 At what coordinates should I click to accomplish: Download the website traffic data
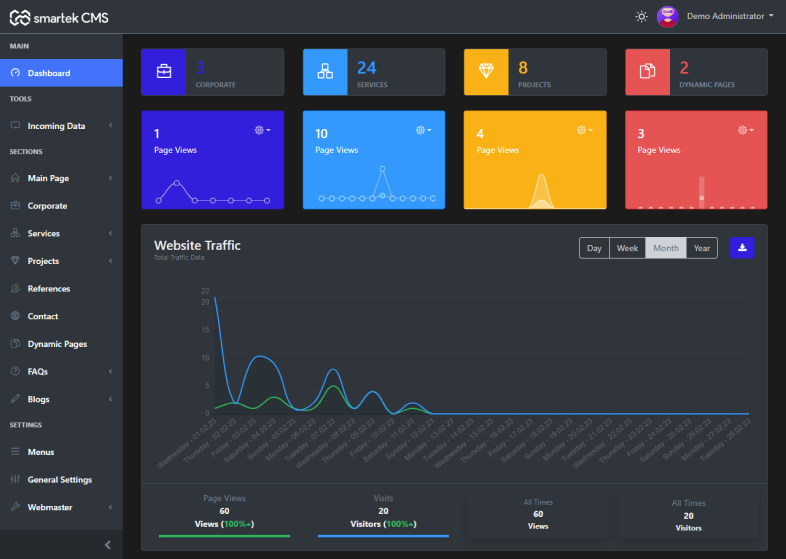(742, 248)
